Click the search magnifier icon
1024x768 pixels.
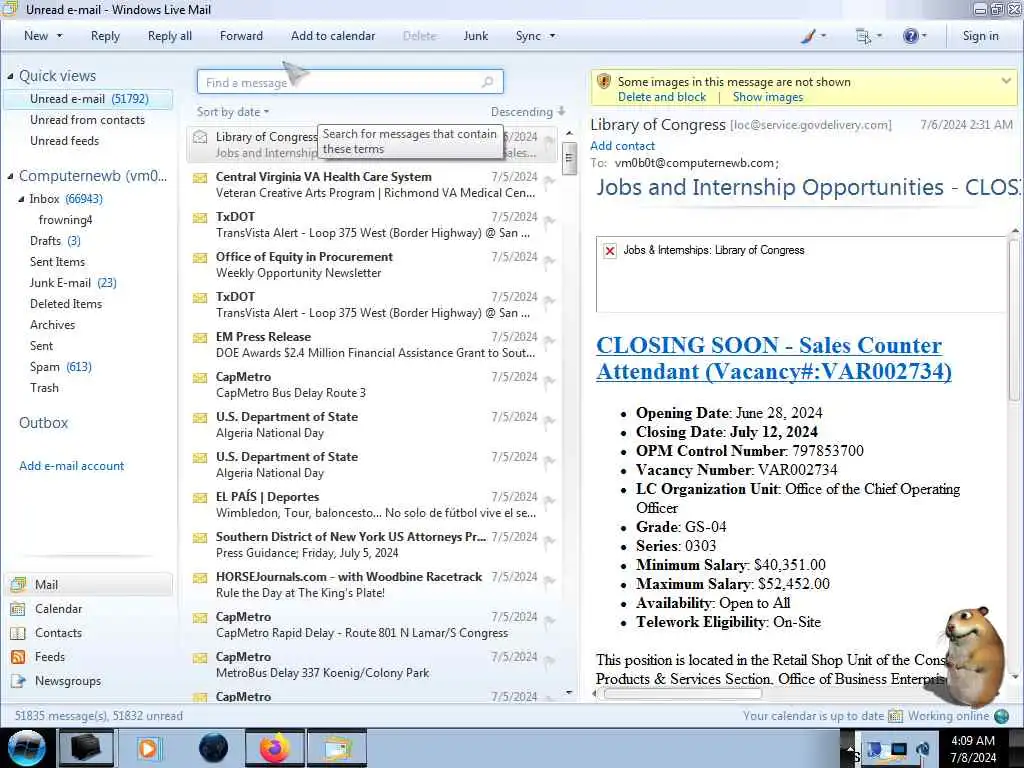tap(487, 82)
